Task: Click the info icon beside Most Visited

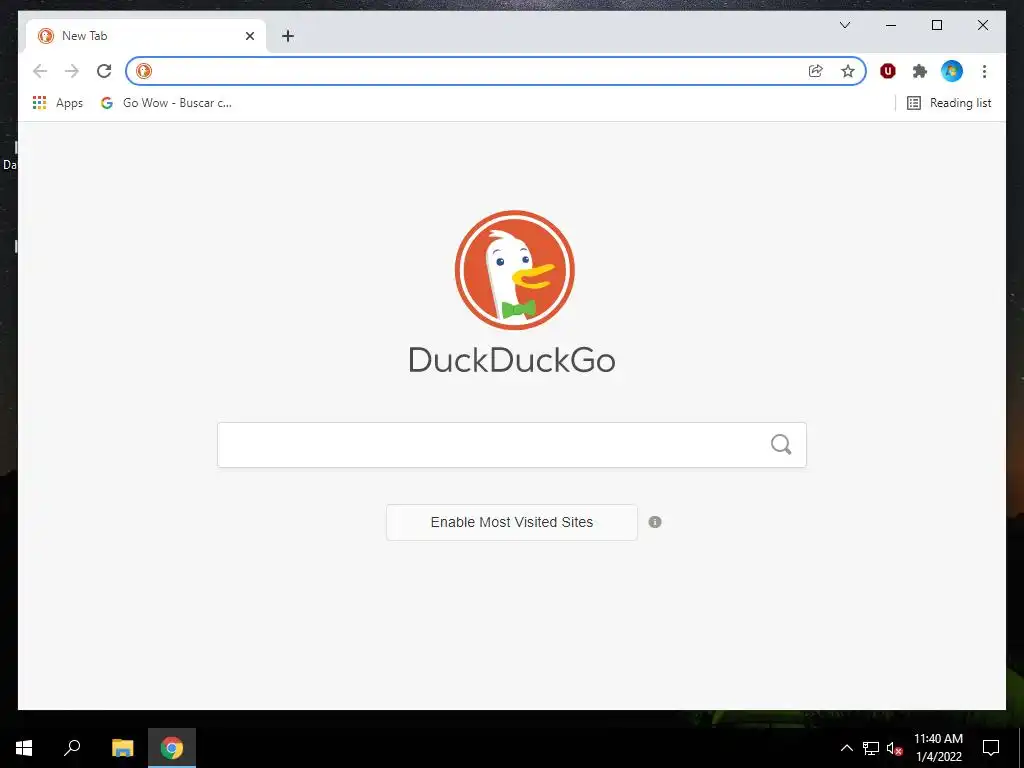Action: [x=655, y=522]
